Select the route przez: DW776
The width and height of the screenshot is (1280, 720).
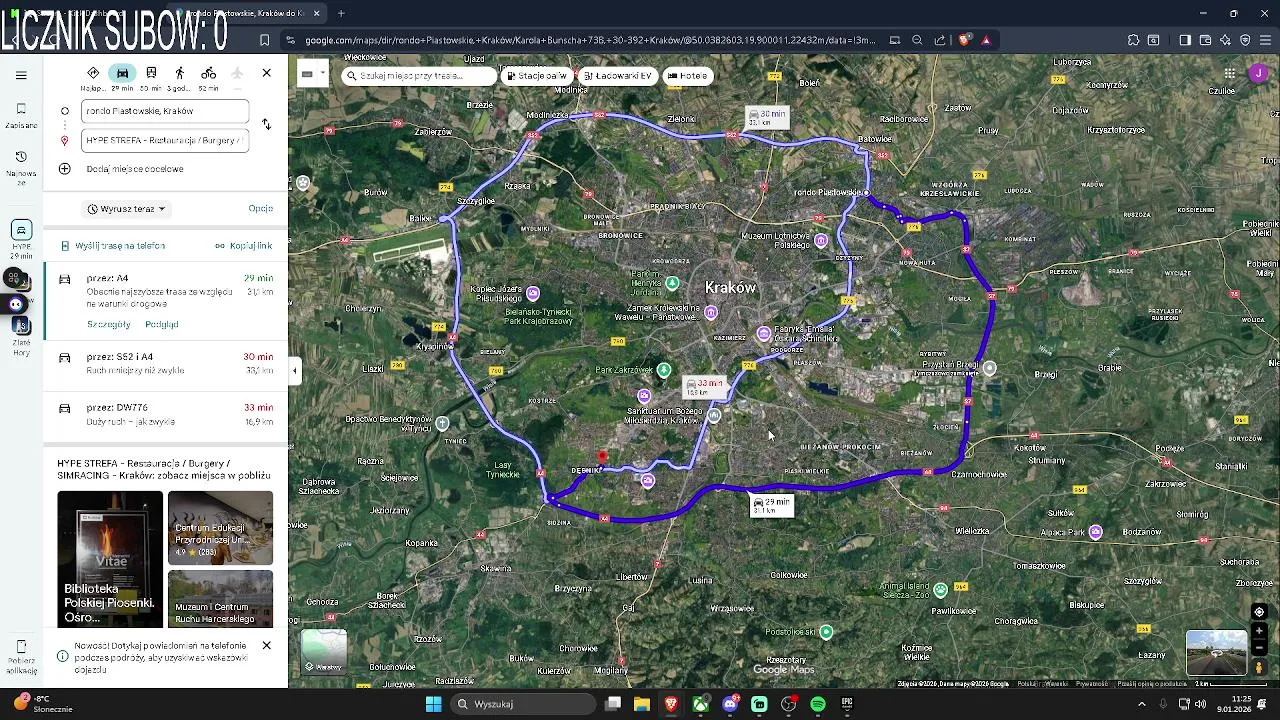click(x=166, y=415)
